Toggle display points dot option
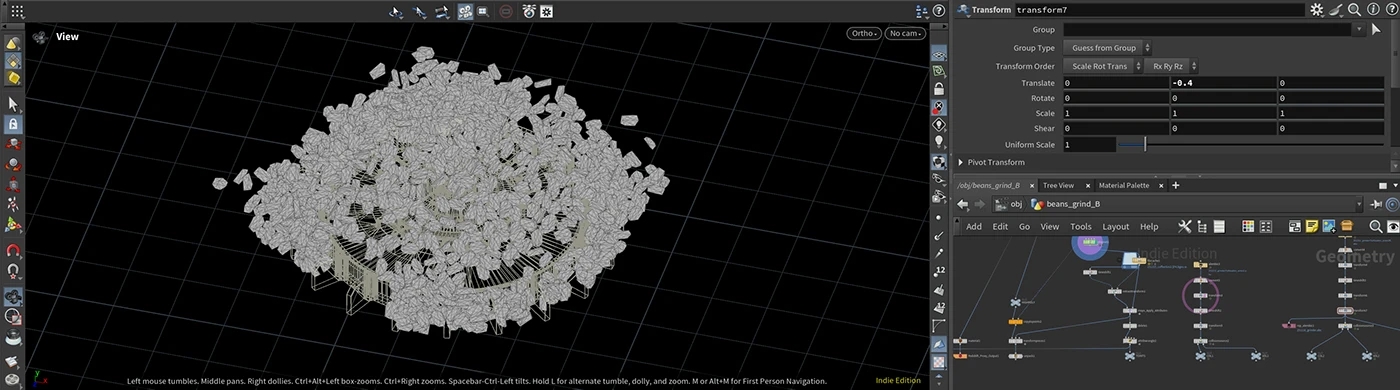This screenshot has width=1400, height=390. (x=939, y=217)
